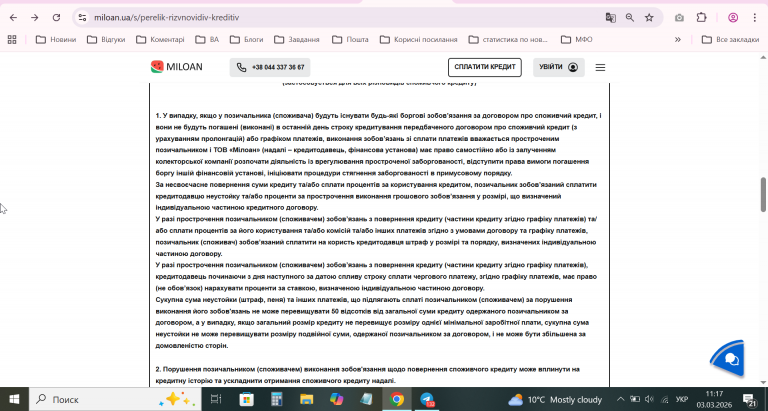Open the ВА bookmark folder
The image size is (768, 411).
(207, 40)
